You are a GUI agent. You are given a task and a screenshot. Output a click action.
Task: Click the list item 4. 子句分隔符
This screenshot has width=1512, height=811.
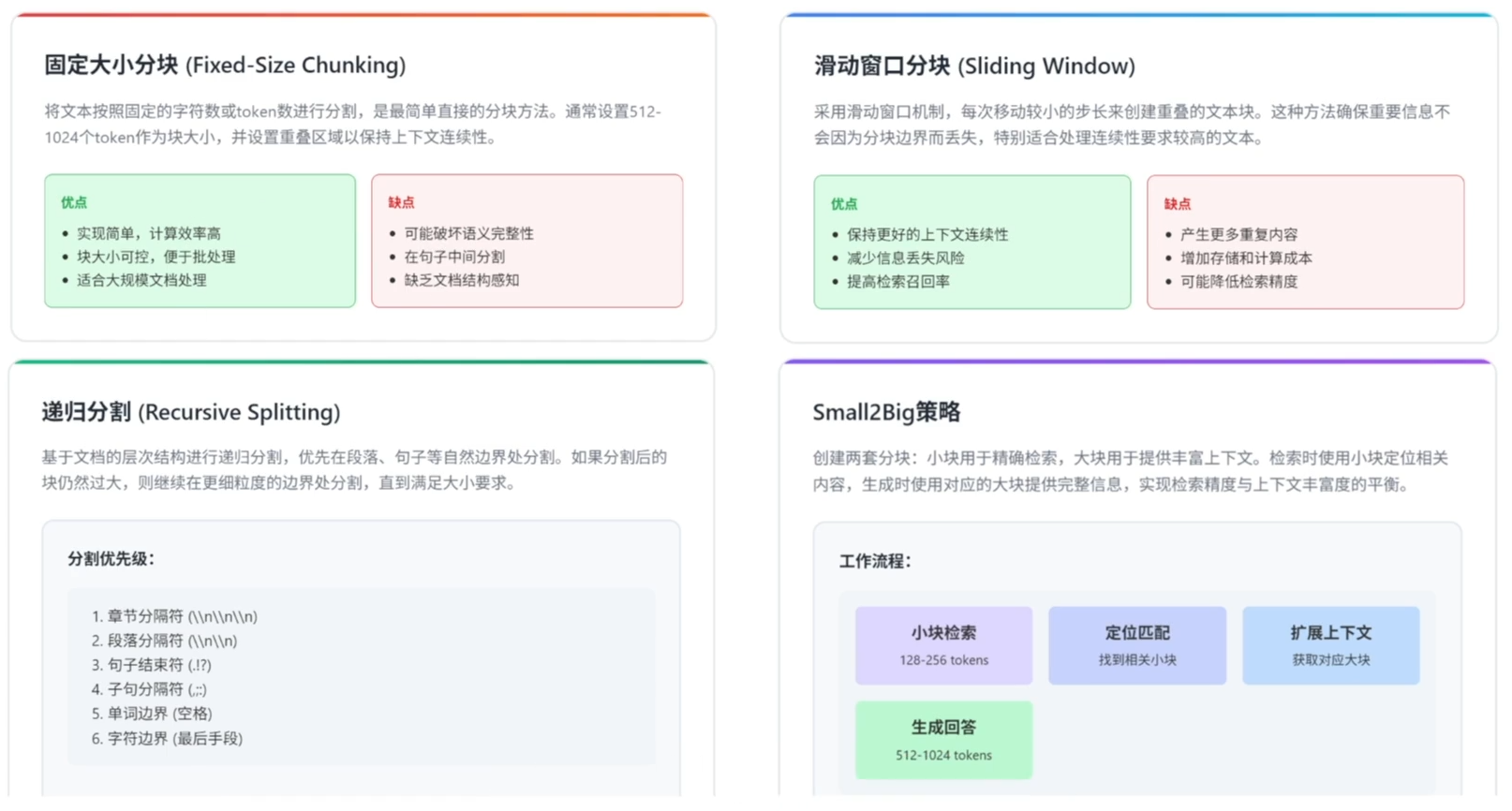point(149,689)
